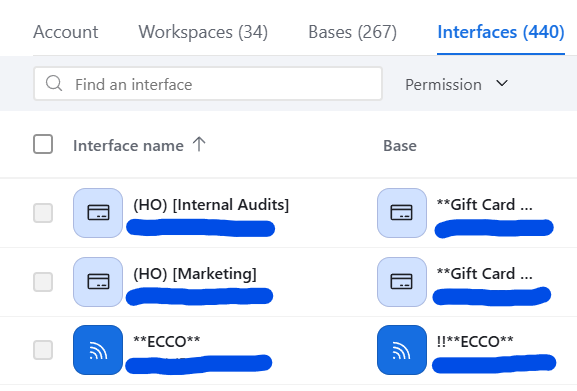Open the Account tab
Viewport: 577px width, 391px height.
pos(66,32)
